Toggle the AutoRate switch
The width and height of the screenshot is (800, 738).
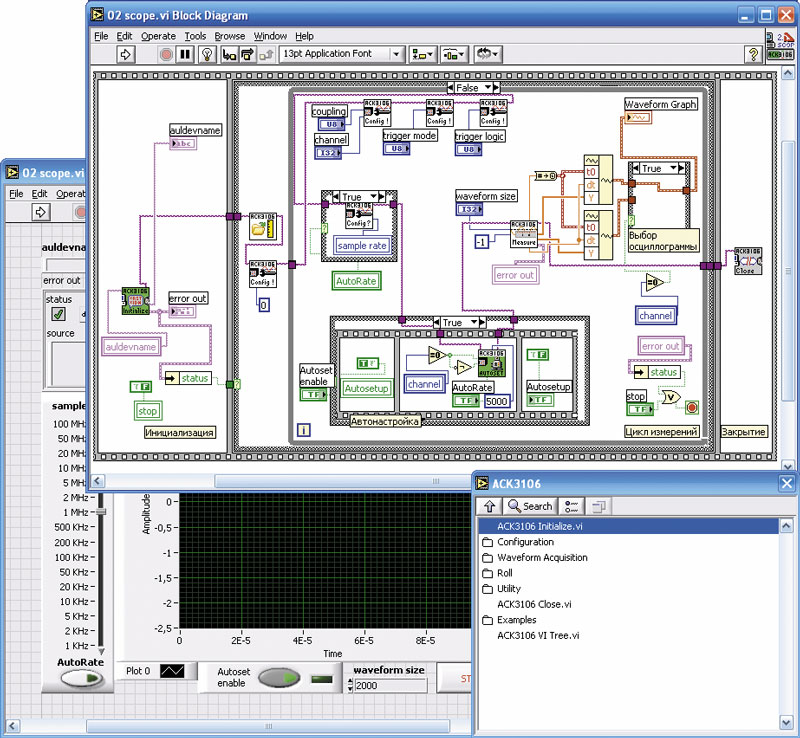[x=81, y=680]
